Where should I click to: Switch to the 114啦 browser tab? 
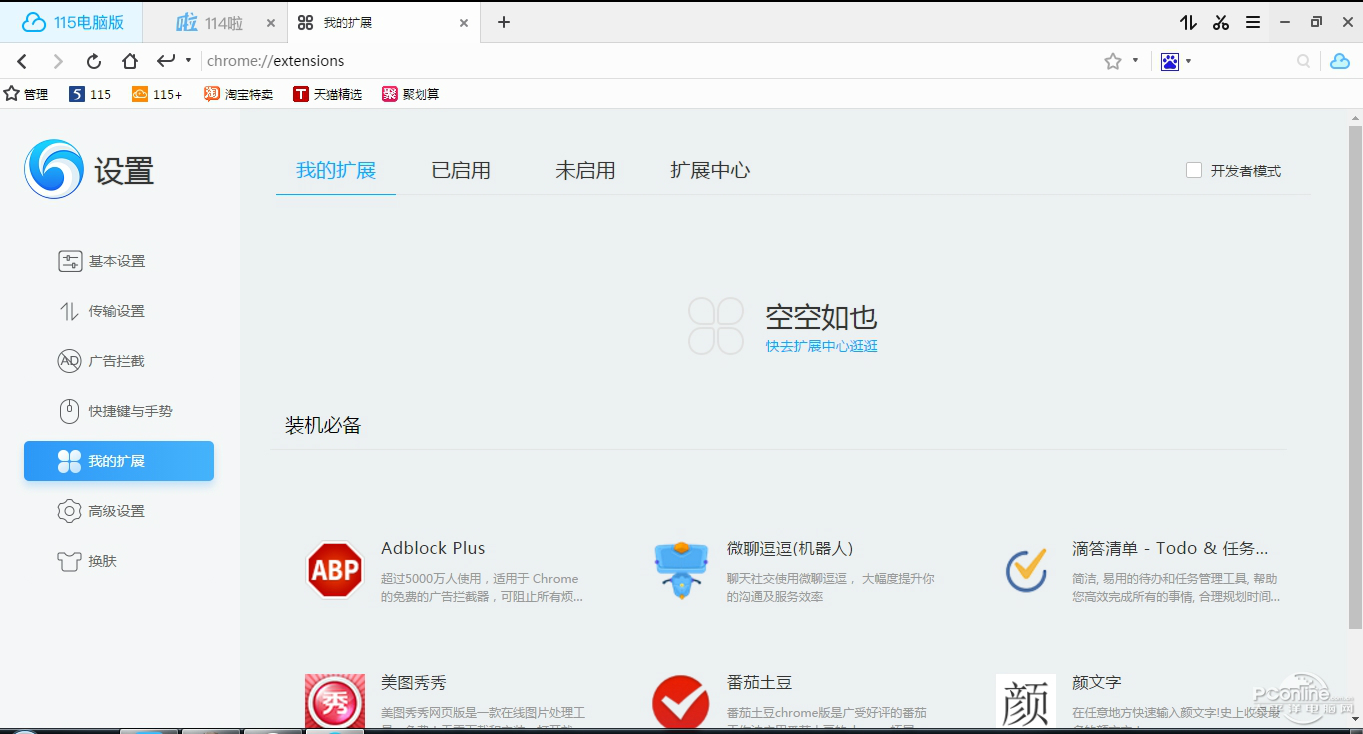(x=214, y=22)
